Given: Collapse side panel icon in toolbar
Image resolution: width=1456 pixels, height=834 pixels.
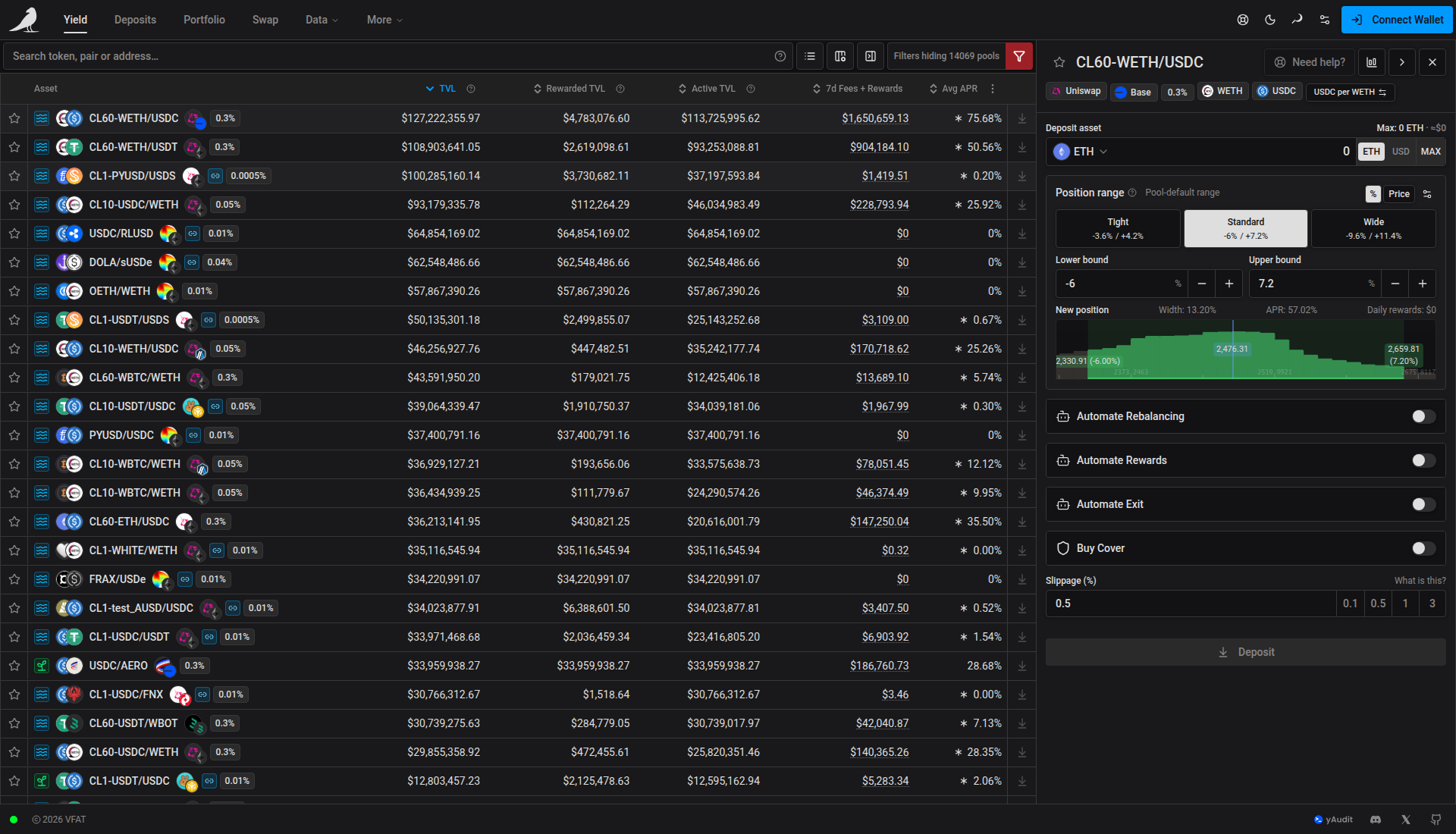Looking at the screenshot, I should pos(871,56).
